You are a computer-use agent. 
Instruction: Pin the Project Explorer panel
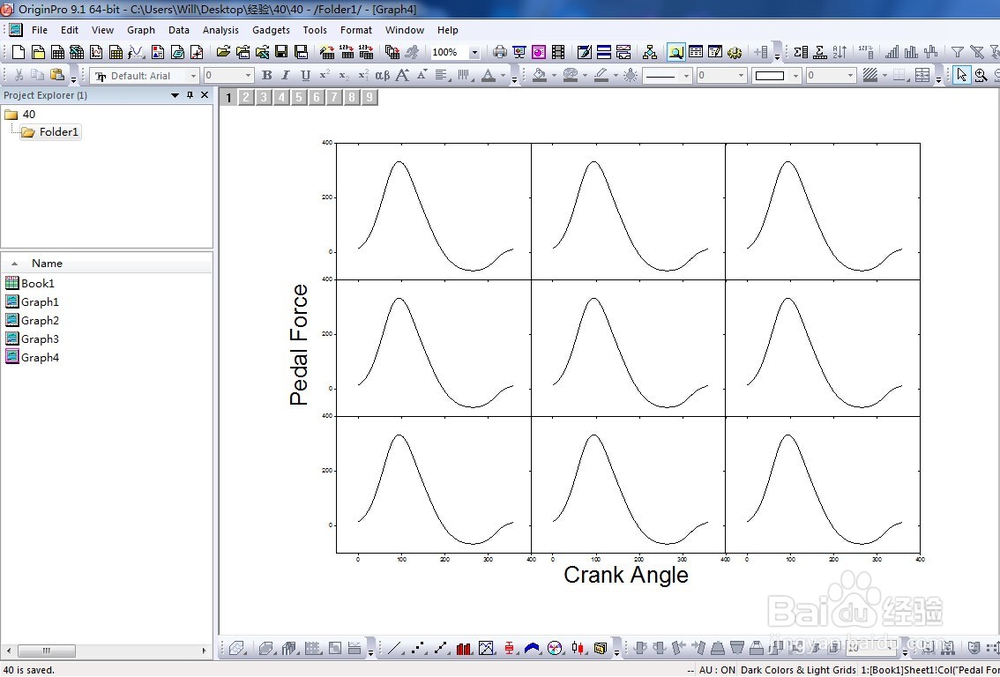[189, 95]
